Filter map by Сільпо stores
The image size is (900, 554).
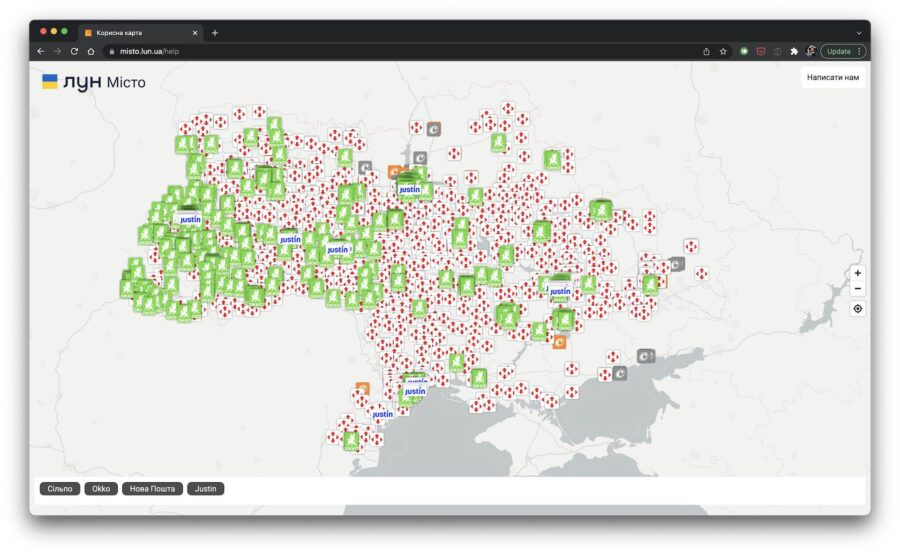[60, 489]
